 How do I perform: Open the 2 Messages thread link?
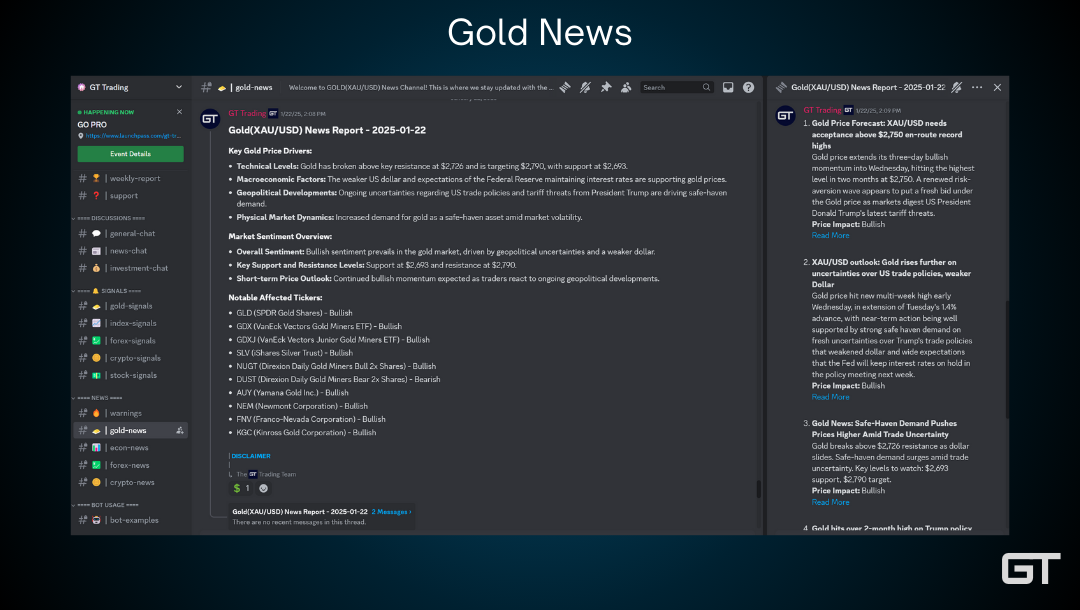tap(391, 512)
